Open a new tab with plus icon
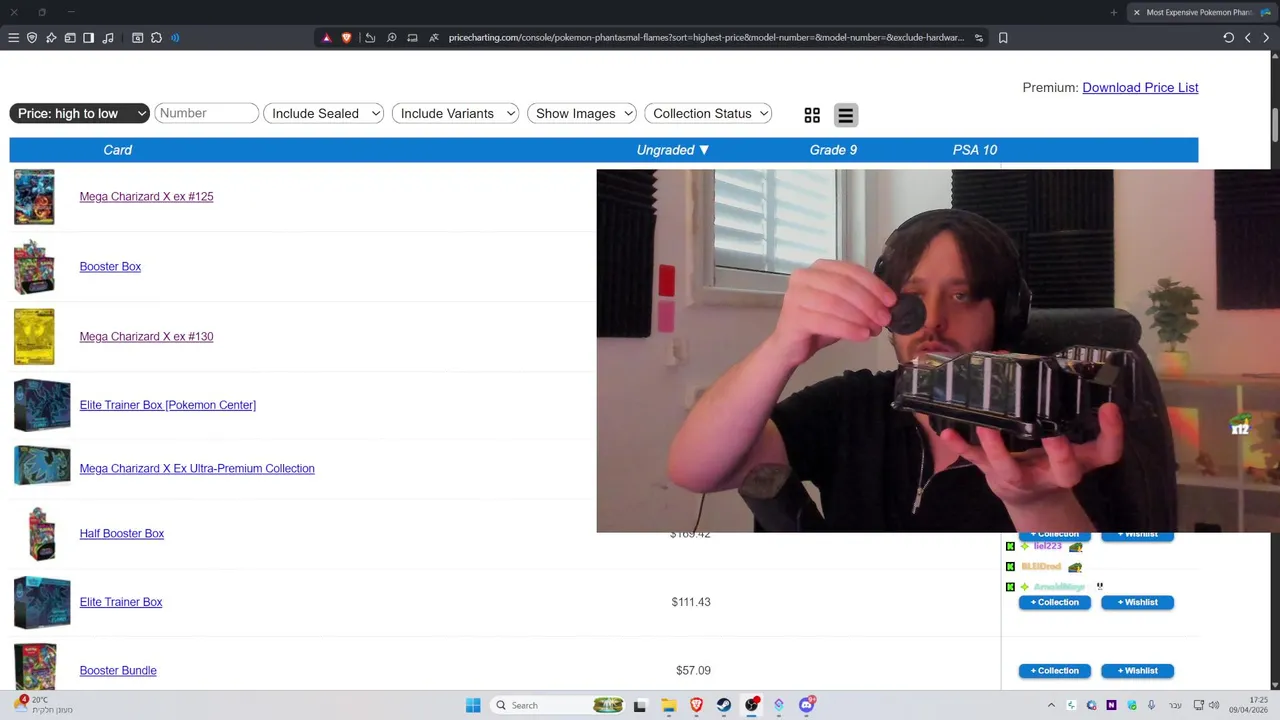1280x720 pixels. coord(1114,12)
